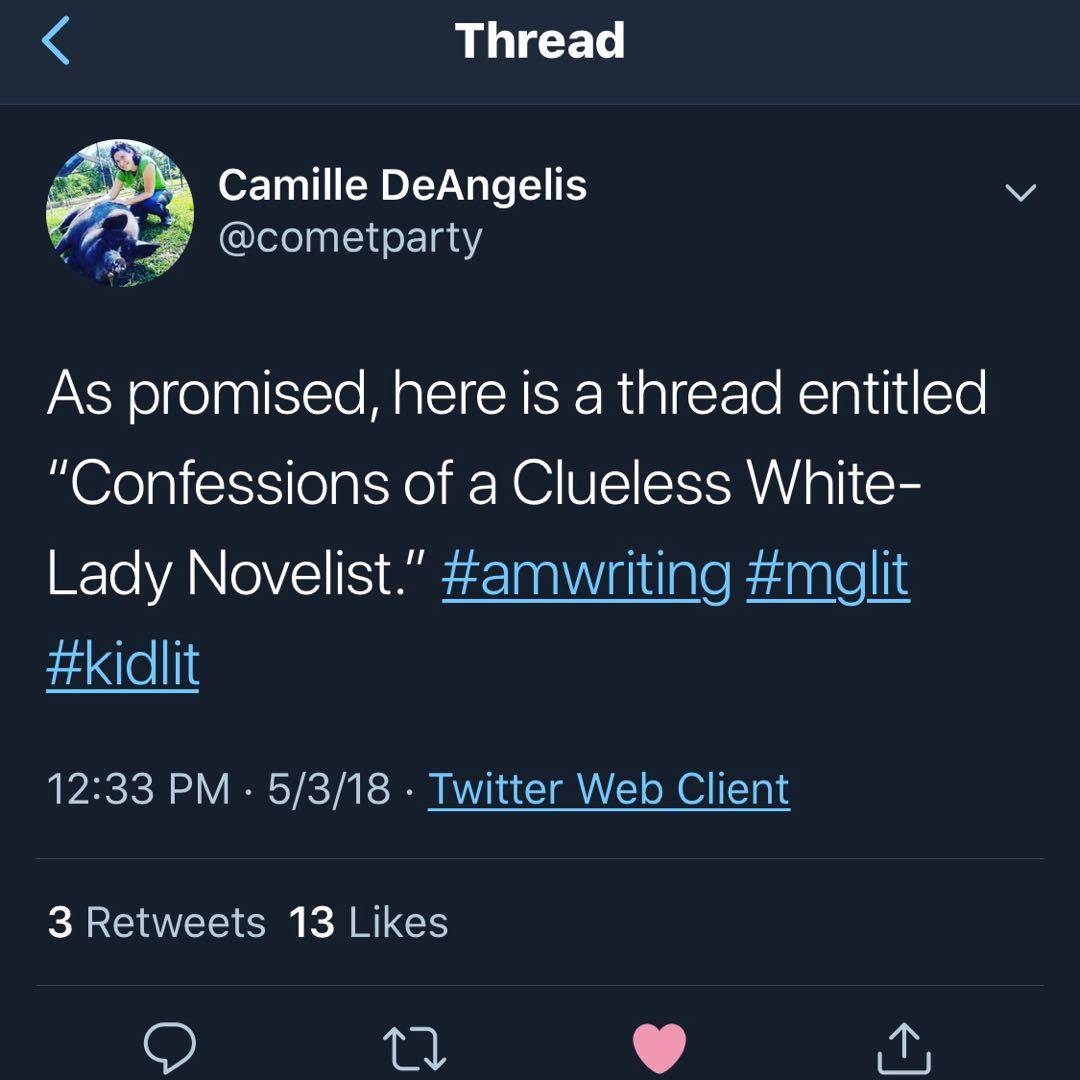Open the Camille DeAngelis profile name
The image size is (1080, 1080).
tap(402, 186)
